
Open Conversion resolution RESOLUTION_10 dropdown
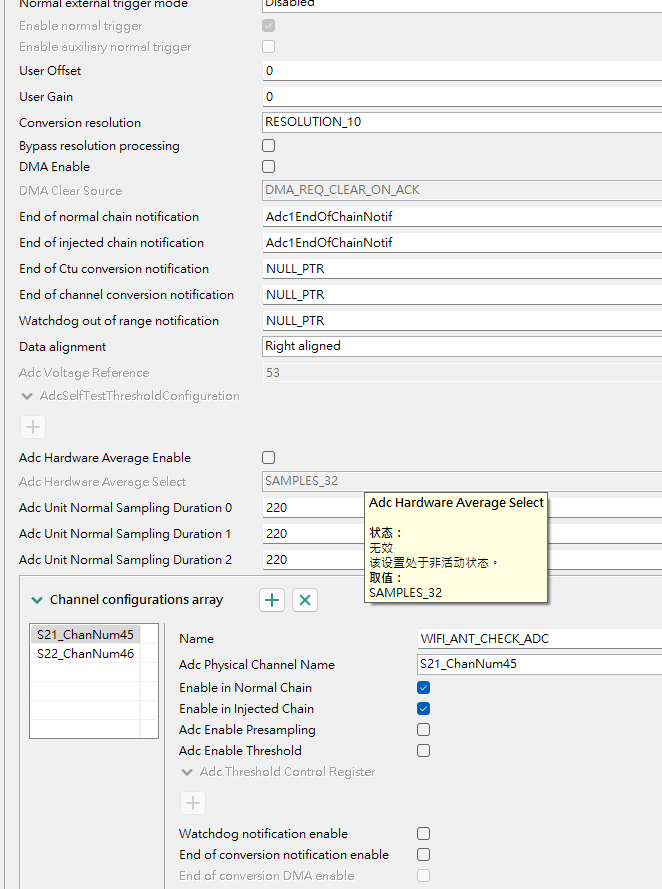[x=462, y=122]
